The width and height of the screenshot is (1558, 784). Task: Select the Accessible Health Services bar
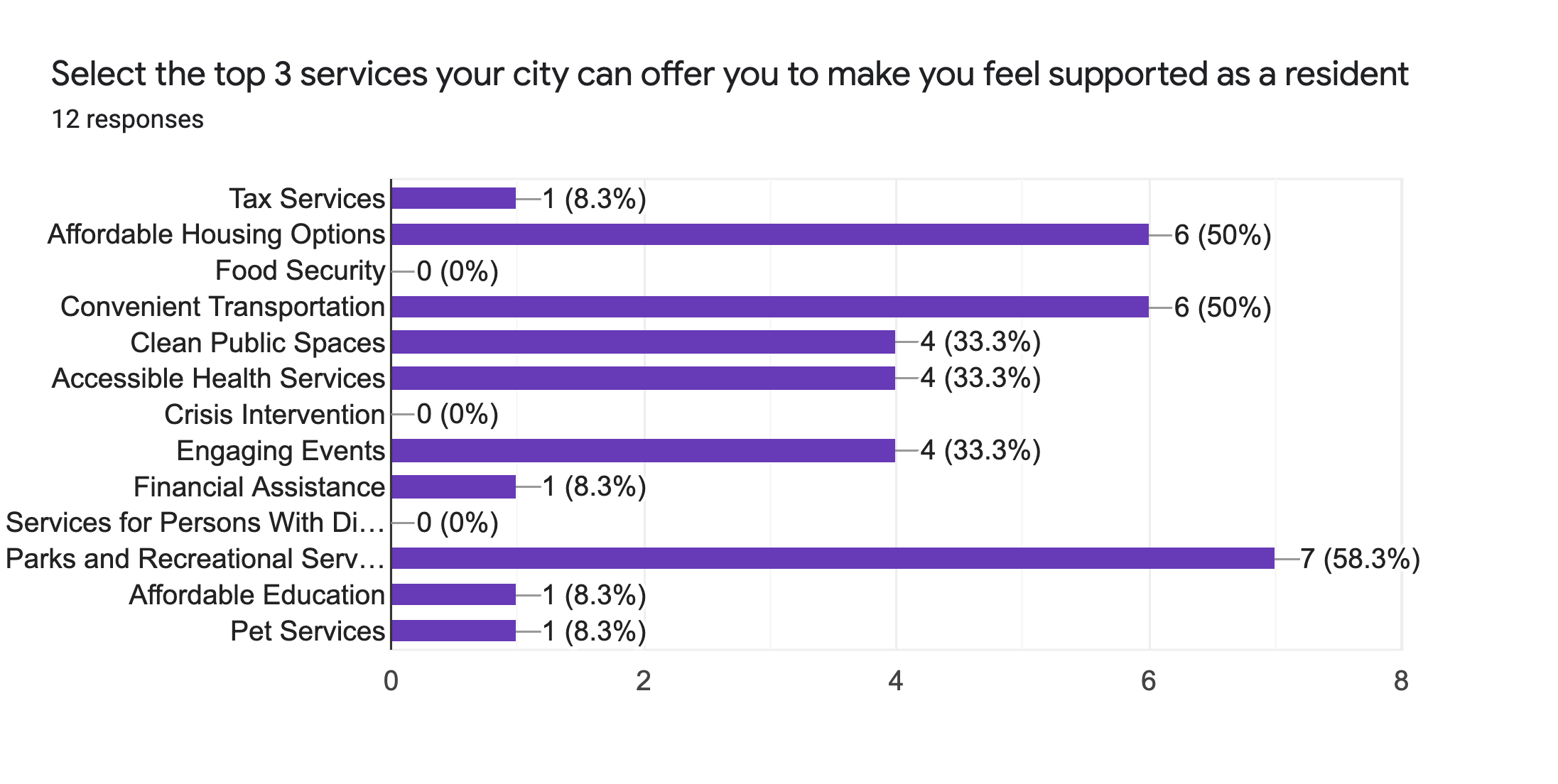[x=643, y=379]
